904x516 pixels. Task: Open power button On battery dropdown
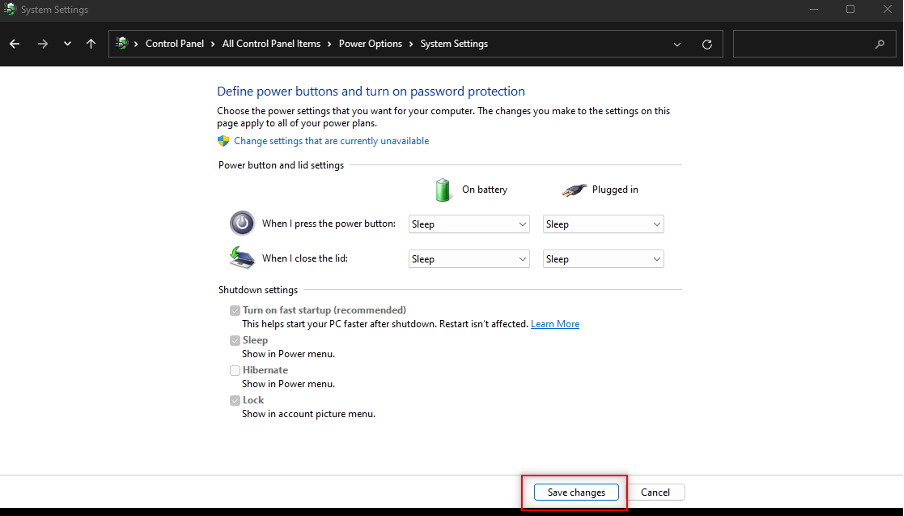[469, 224]
